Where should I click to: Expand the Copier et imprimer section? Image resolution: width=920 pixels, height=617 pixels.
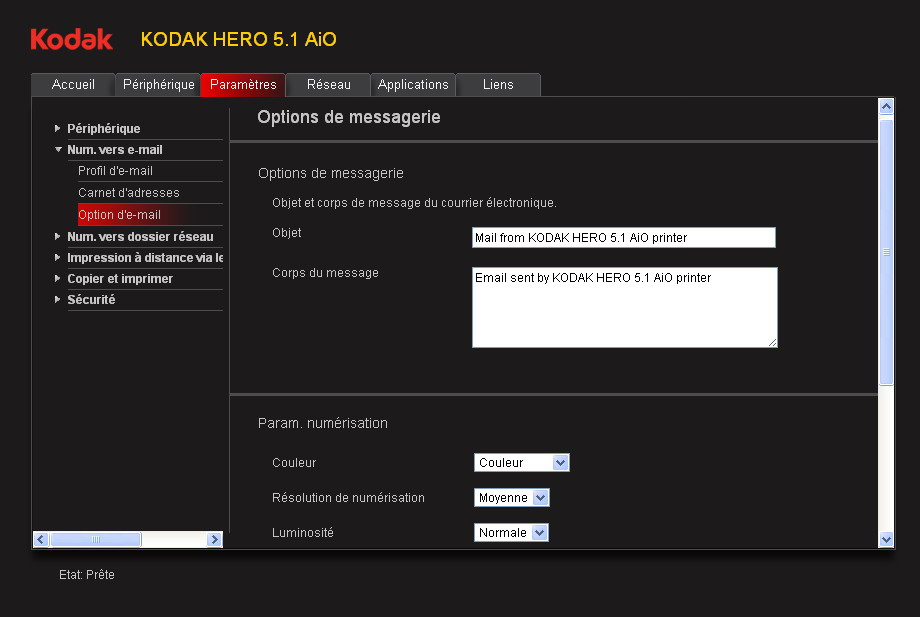119,279
